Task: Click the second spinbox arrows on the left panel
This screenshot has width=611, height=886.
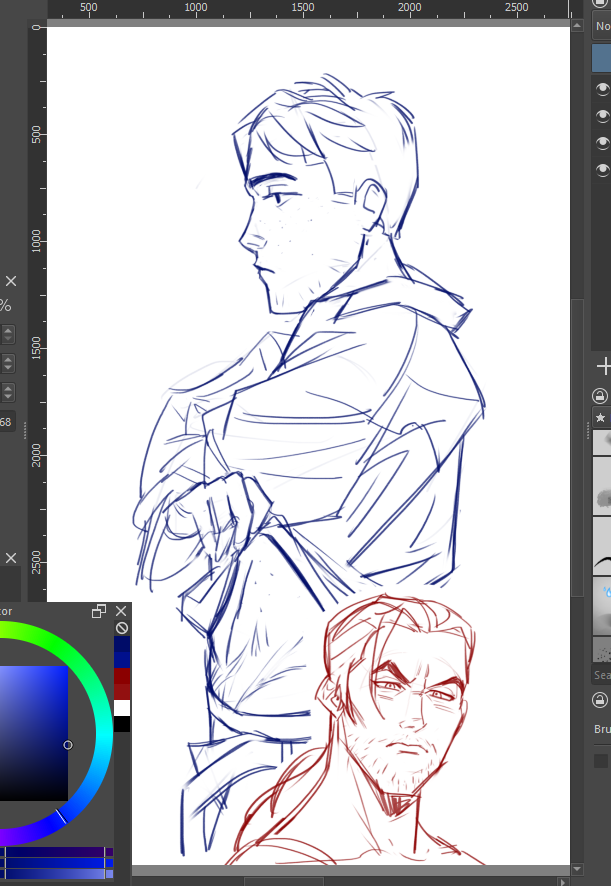Action: click(x=8, y=363)
